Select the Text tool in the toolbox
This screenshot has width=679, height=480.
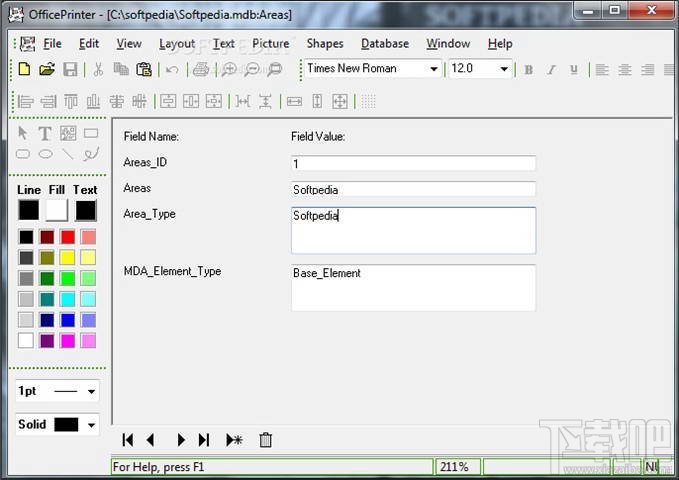(45, 133)
